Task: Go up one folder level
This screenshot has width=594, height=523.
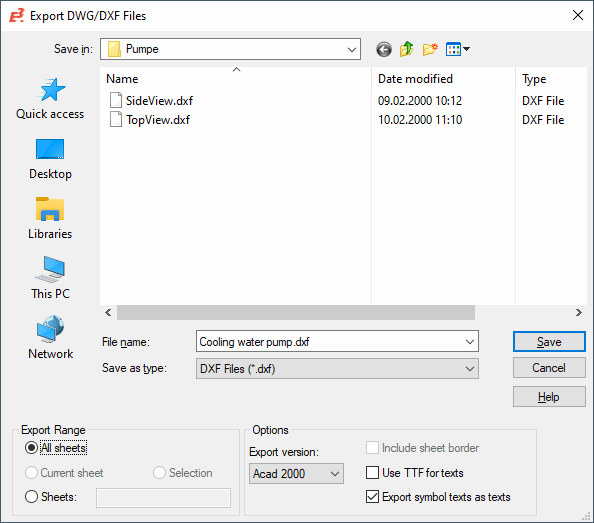Action: click(406, 49)
